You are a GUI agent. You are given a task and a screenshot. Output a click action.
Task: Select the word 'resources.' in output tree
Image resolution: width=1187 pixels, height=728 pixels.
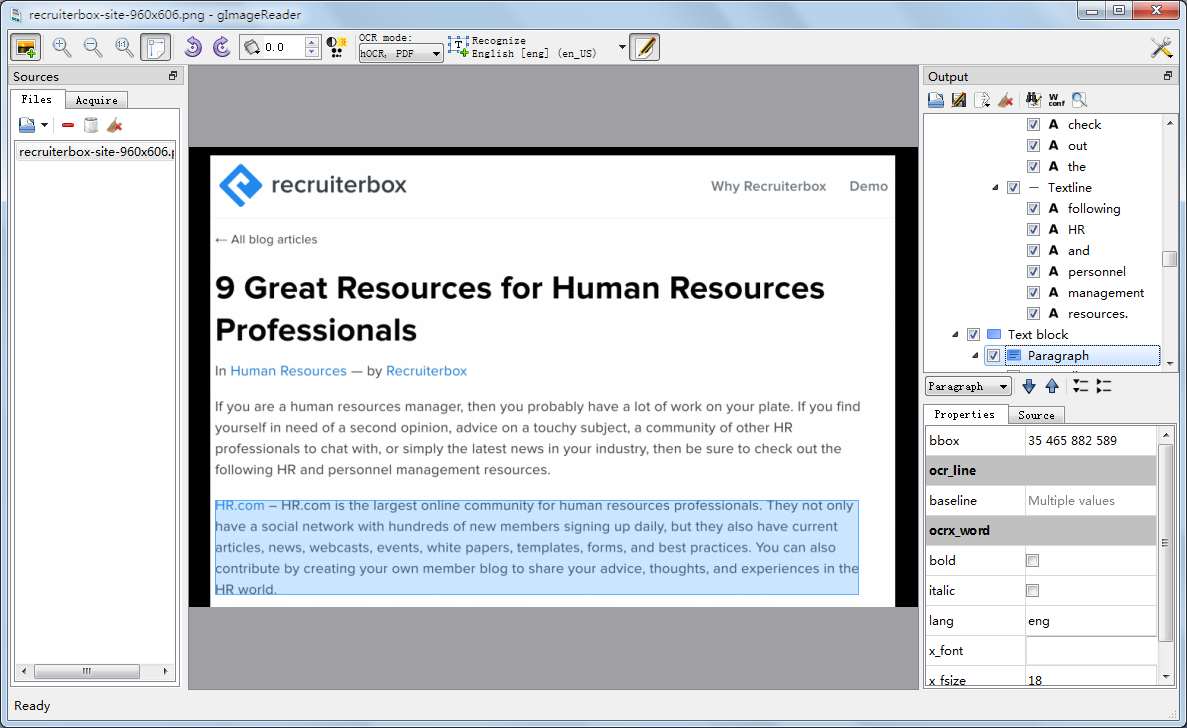[x=1098, y=313]
